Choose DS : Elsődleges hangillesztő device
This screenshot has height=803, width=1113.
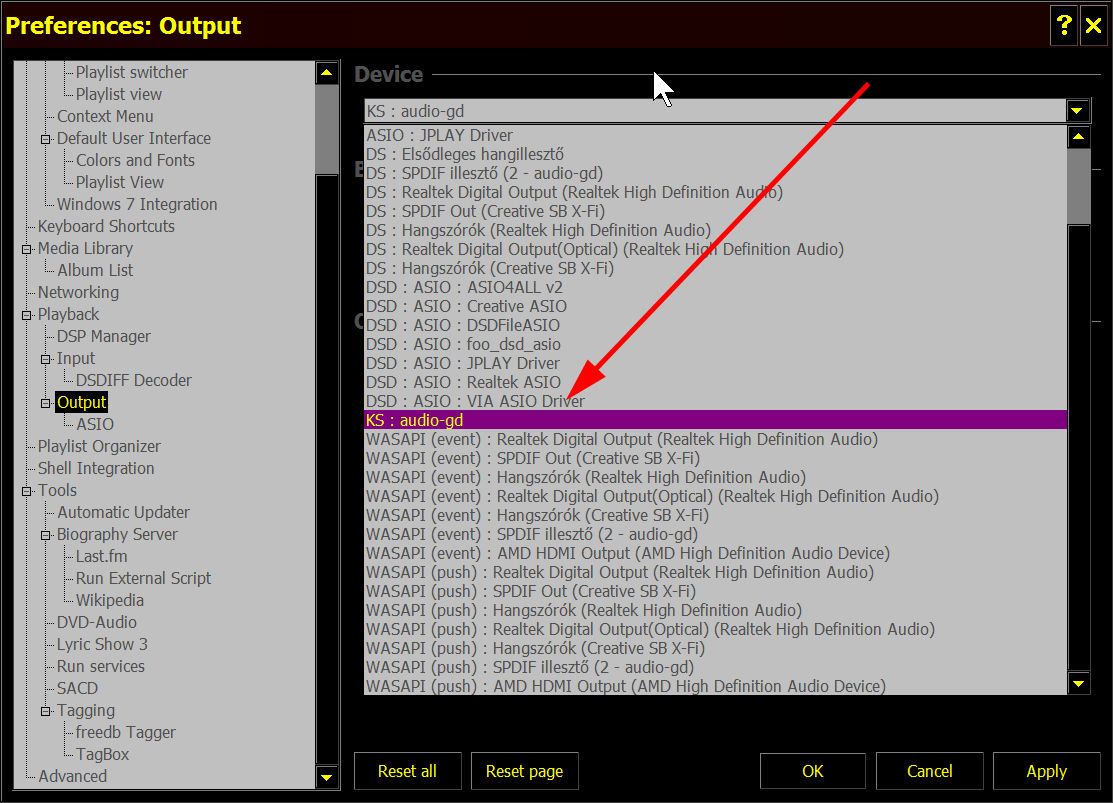[716, 155]
